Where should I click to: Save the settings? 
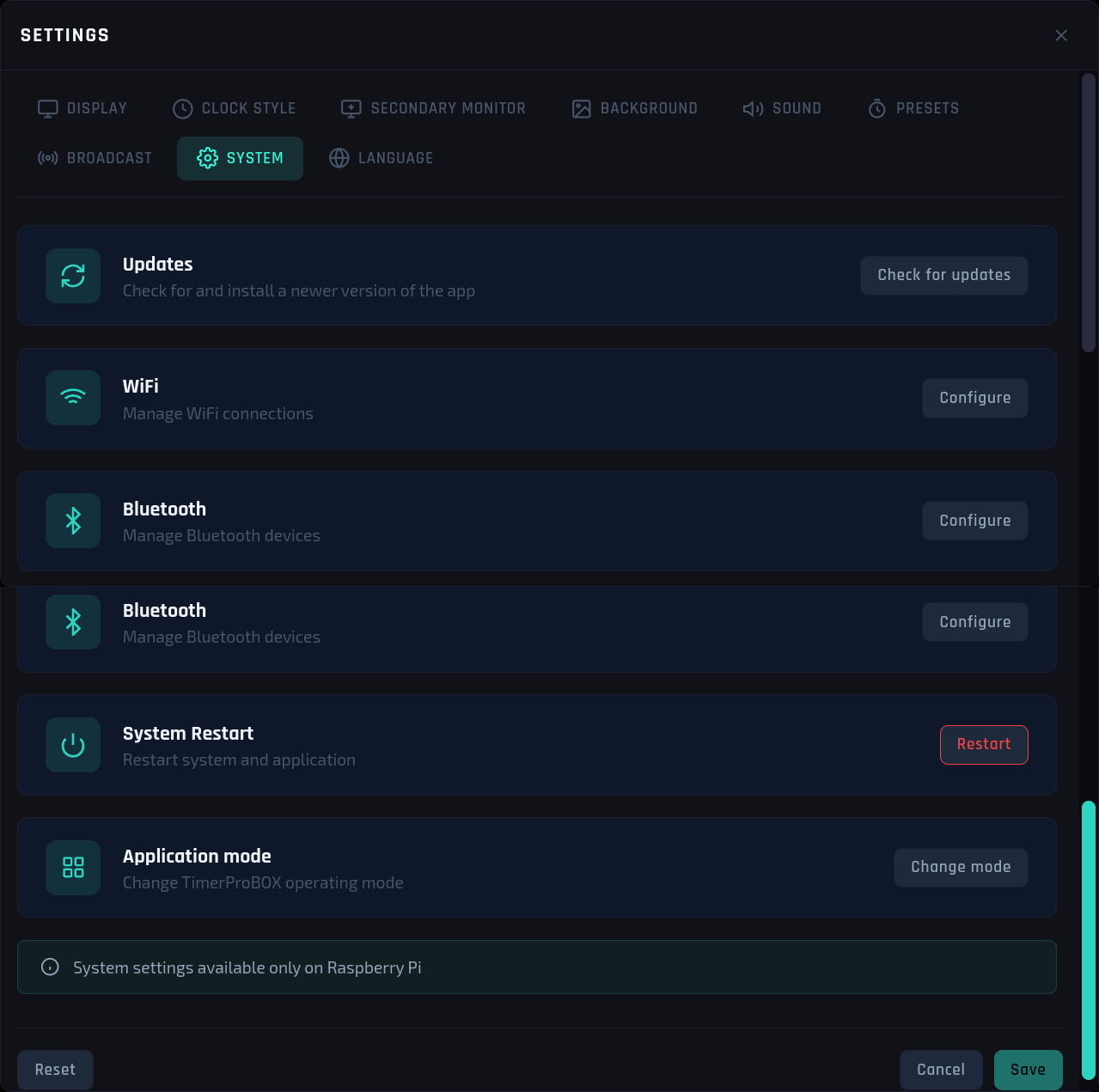[x=1029, y=1070]
